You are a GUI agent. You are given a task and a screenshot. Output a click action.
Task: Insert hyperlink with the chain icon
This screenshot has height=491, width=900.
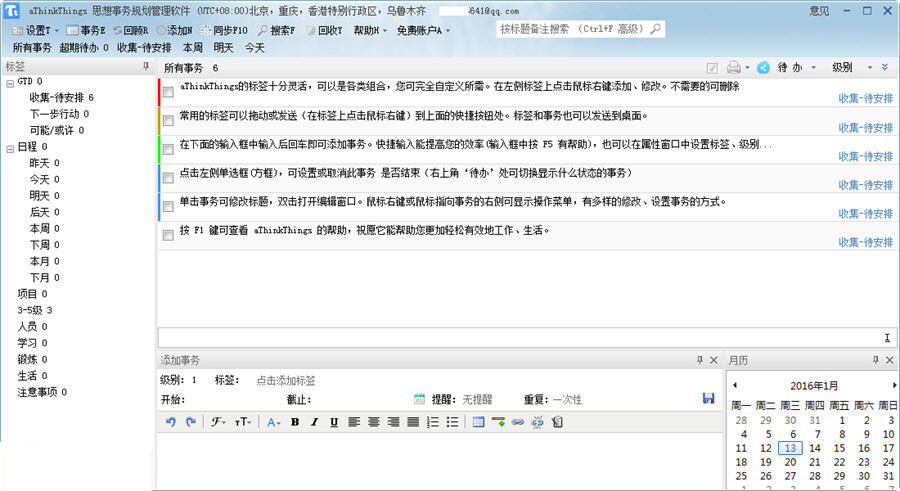pos(518,422)
